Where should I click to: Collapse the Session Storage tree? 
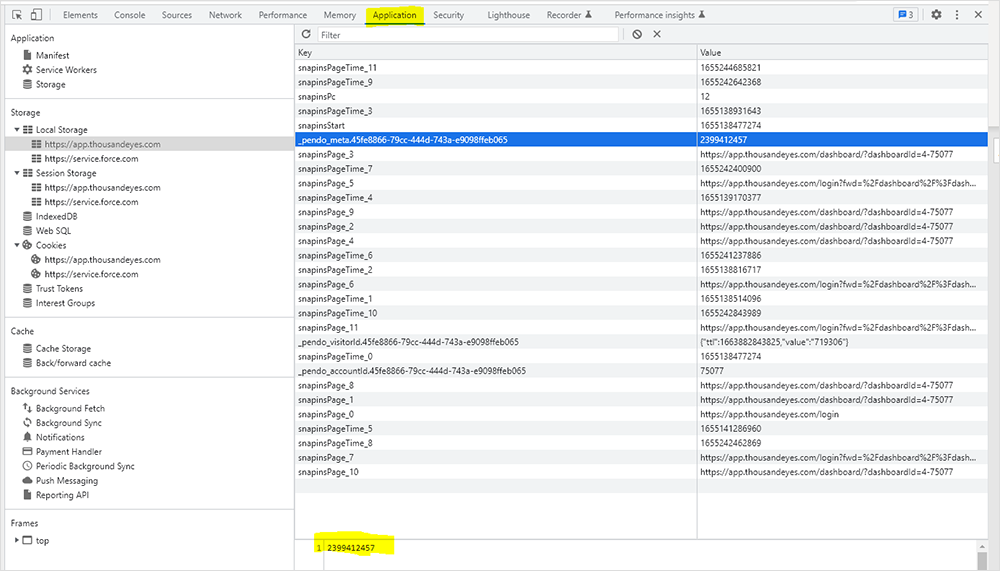click(x=17, y=173)
